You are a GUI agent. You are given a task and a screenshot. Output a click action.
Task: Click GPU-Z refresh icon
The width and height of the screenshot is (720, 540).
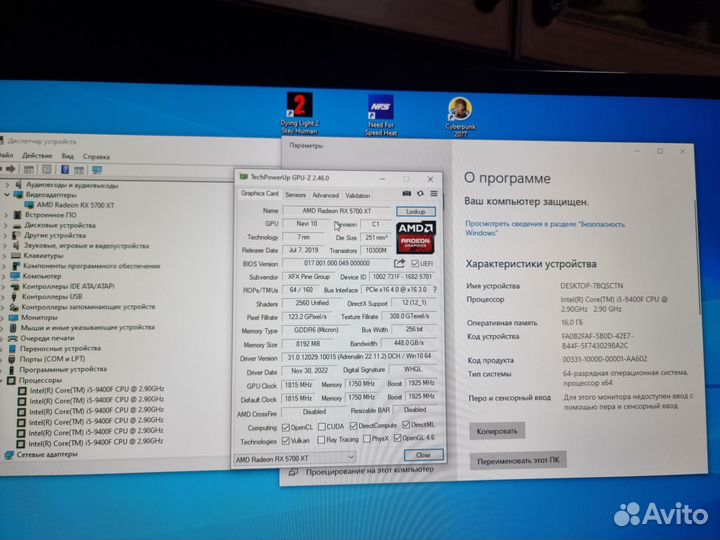pos(420,194)
